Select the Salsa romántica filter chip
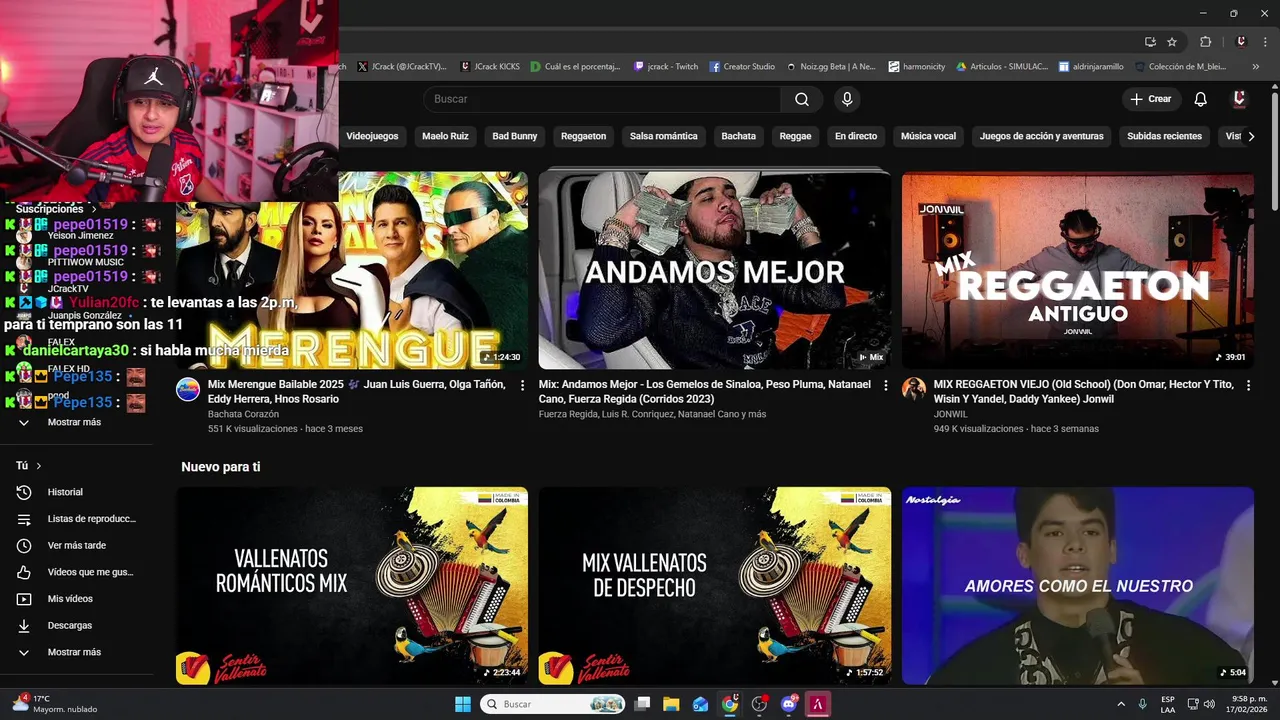The width and height of the screenshot is (1280, 720). 664,136
